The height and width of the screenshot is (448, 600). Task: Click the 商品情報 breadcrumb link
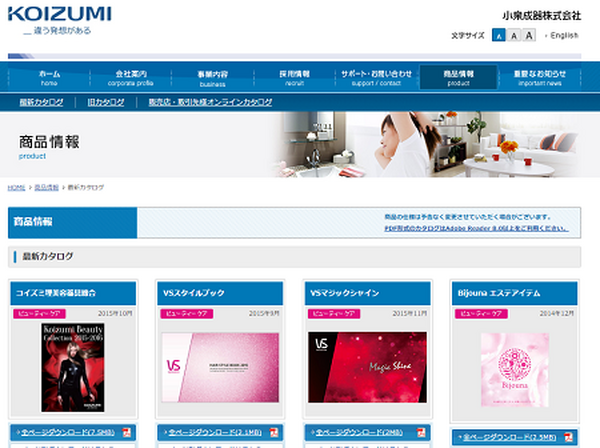[x=46, y=187]
